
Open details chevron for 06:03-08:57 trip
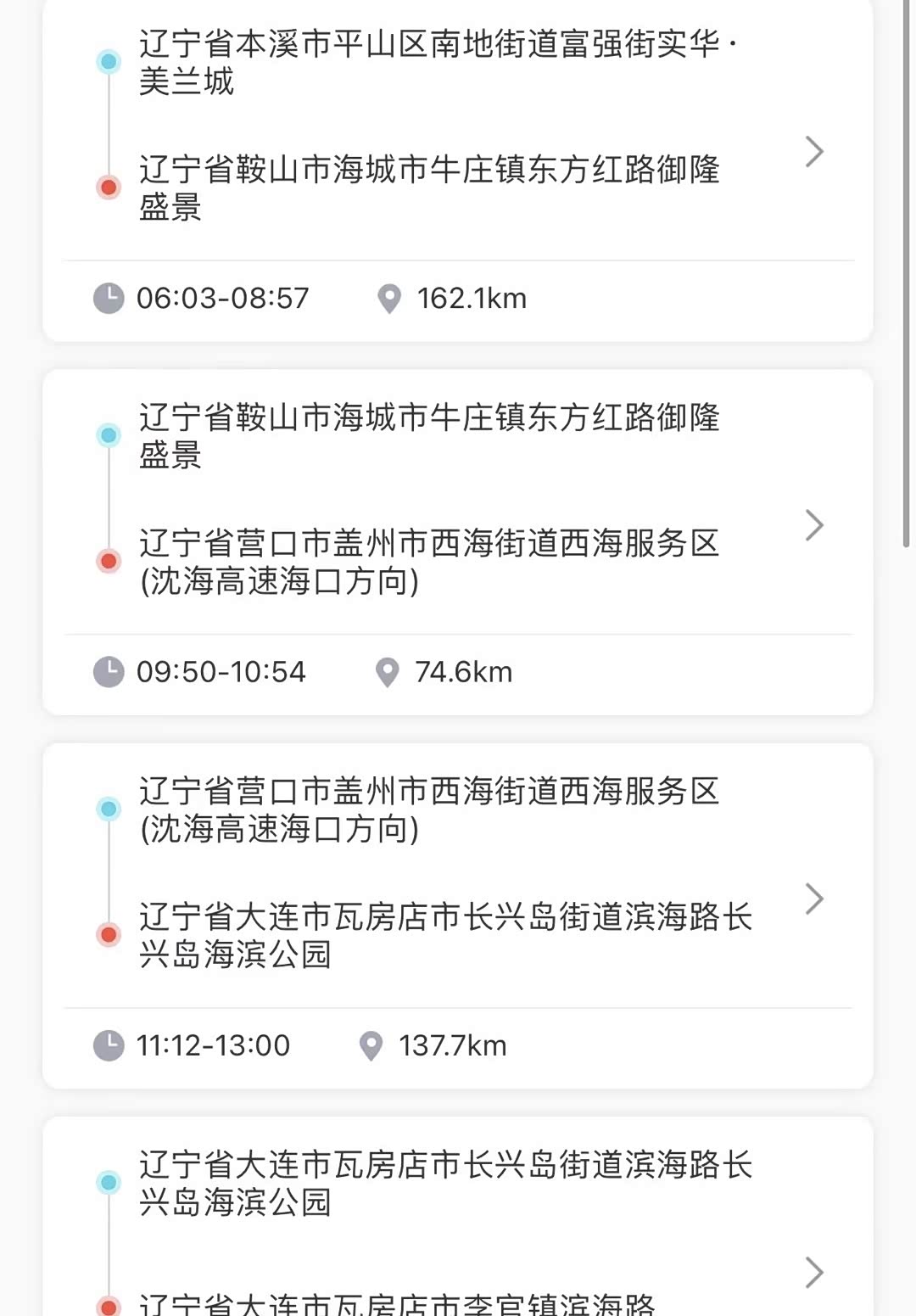pyautogui.click(x=814, y=152)
